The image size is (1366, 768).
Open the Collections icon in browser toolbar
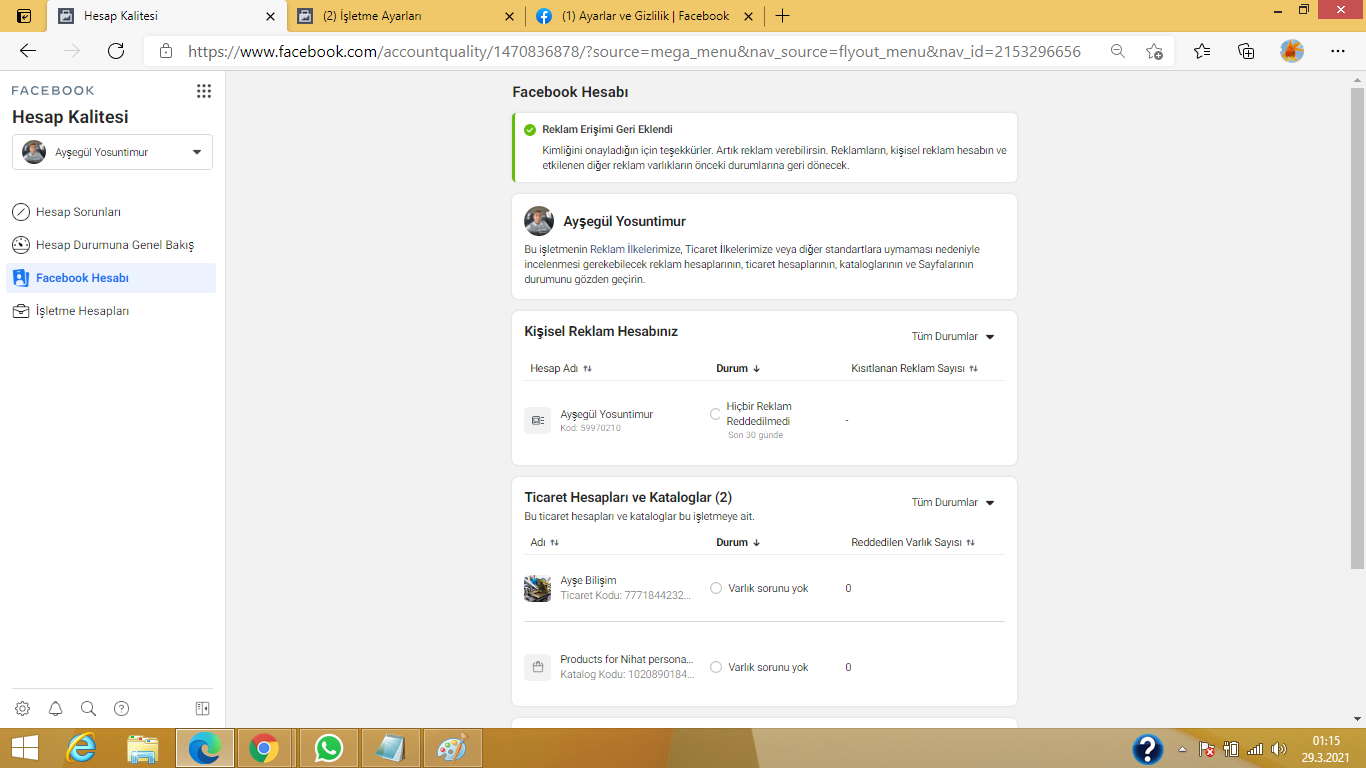pos(1246,51)
